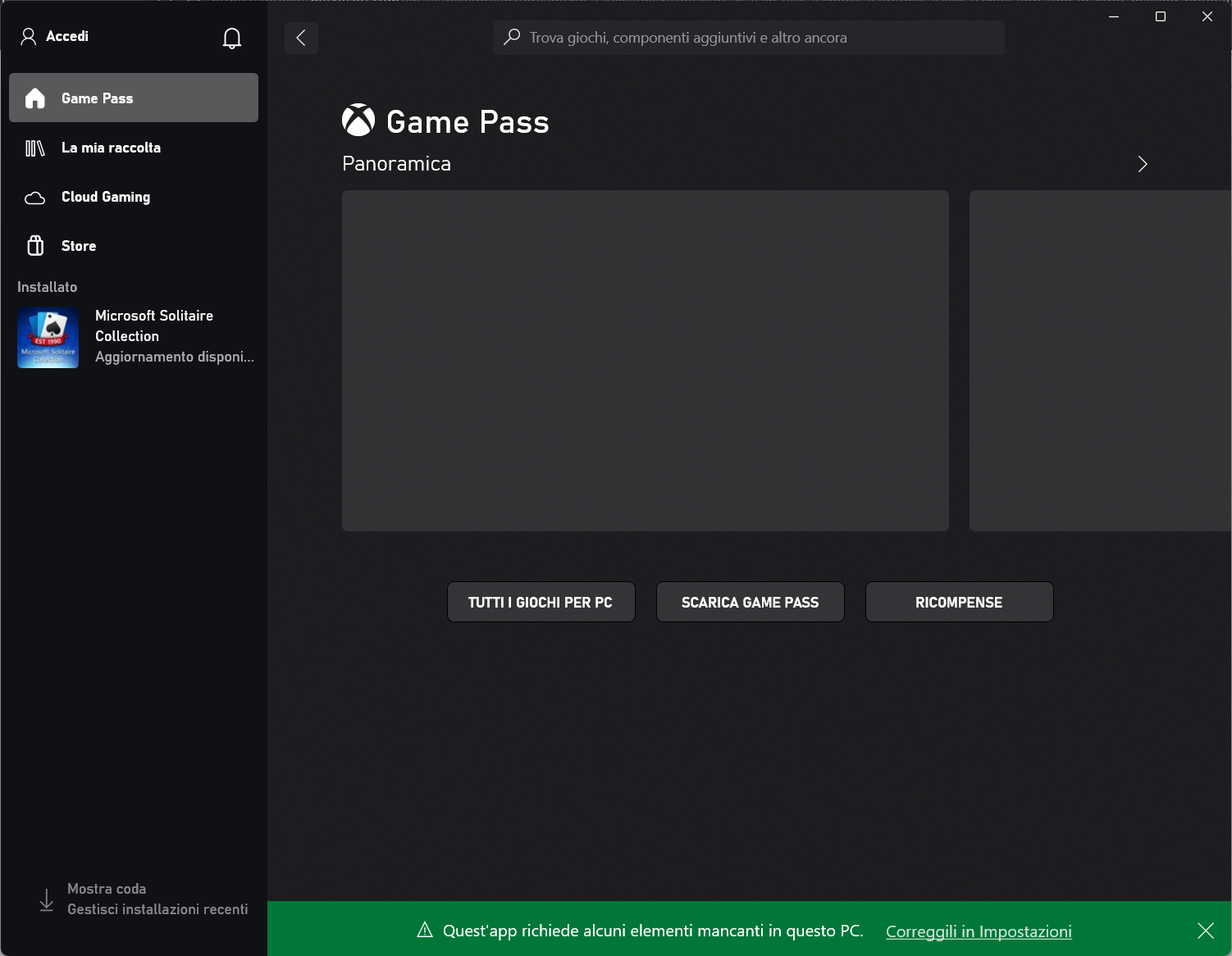The image size is (1232, 956).
Task: Select Game Pass in the sidebar
Action: click(x=134, y=98)
